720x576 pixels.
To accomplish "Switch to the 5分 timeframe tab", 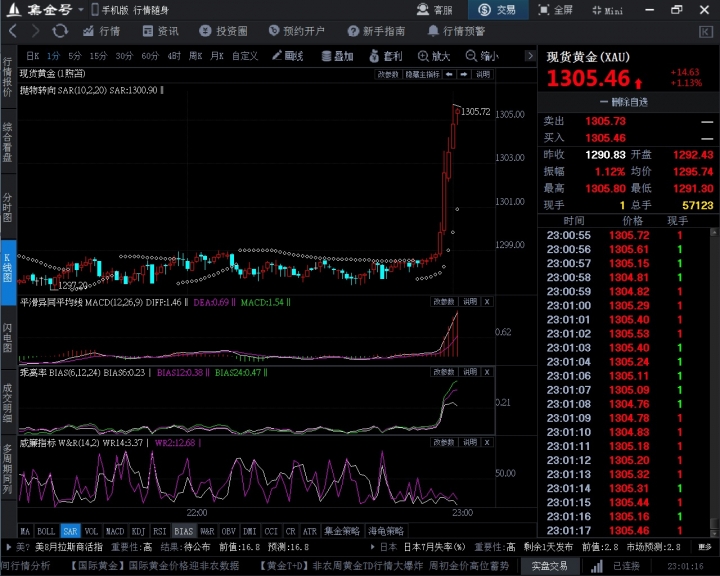I will coord(75,56).
